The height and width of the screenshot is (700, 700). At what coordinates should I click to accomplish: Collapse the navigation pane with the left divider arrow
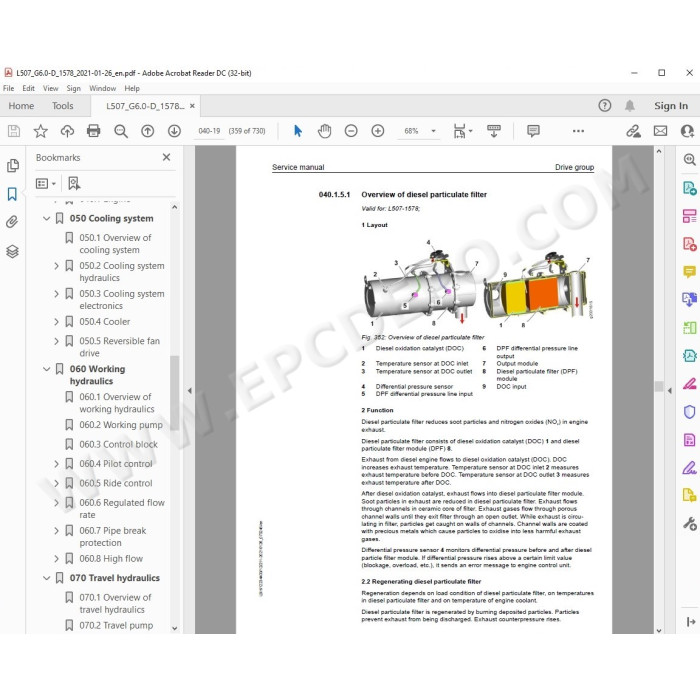coord(189,391)
